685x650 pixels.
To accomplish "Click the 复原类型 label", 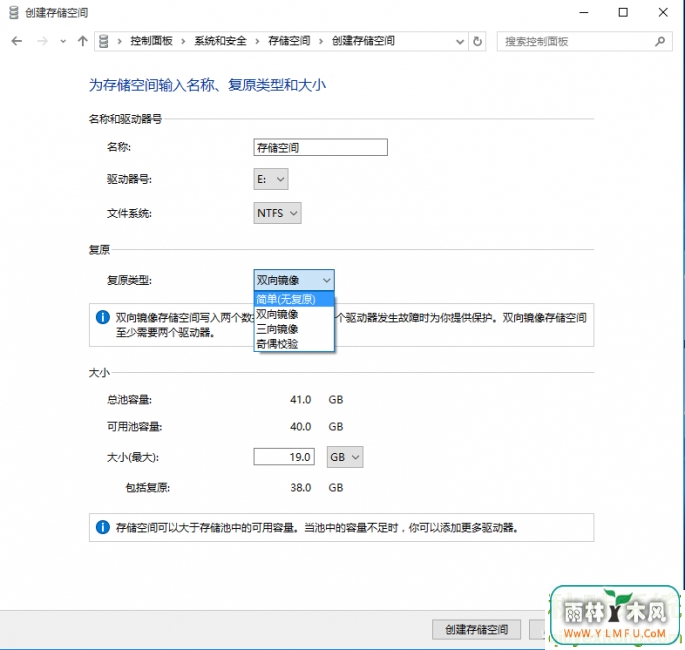I will tap(129, 280).
